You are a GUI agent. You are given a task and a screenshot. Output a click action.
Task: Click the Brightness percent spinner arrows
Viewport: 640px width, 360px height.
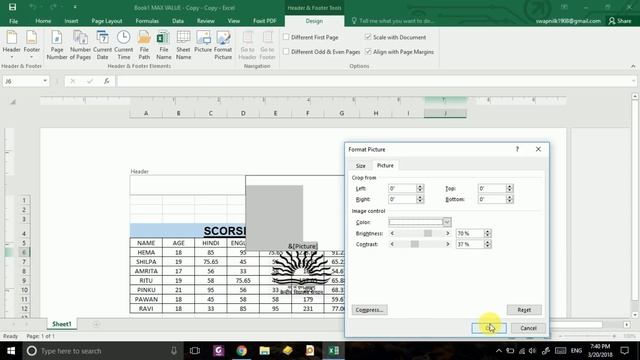pyautogui.click(x=487, y=233)
